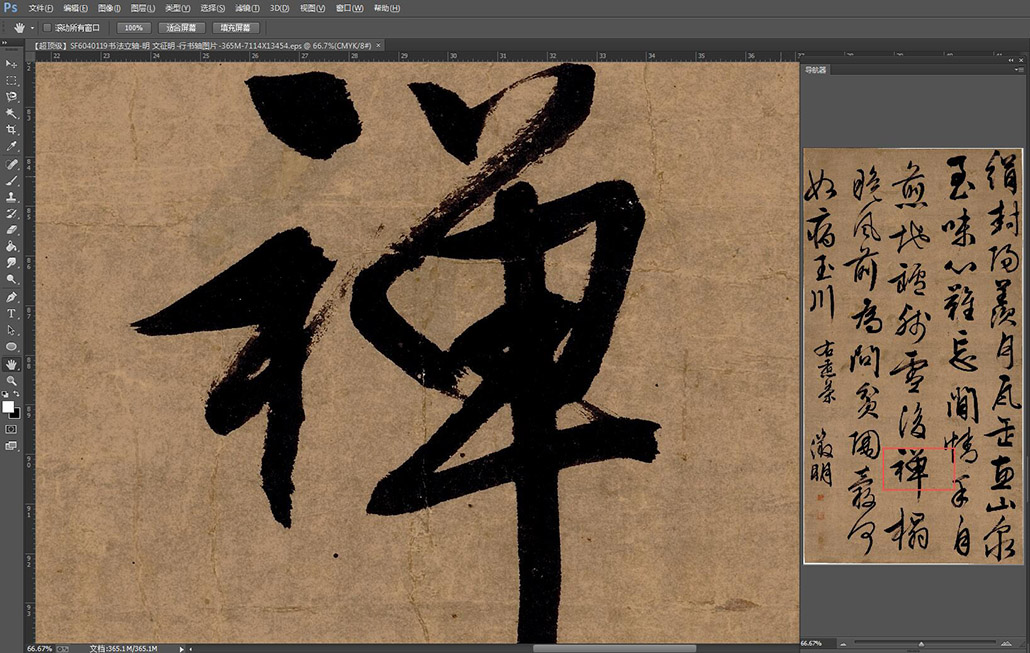The image size is (1030, 653).
Task: Open the 文件(F) menu
Action: pos(41,8)
